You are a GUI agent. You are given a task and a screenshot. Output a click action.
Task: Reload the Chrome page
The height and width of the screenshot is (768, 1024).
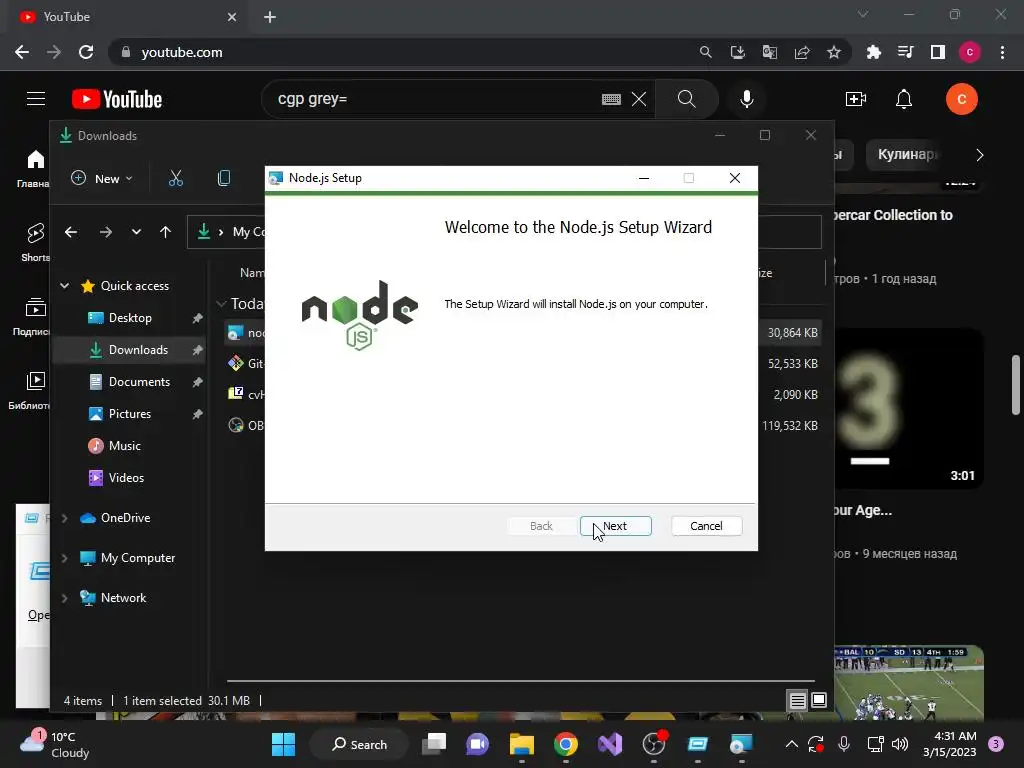pos(86,52)
